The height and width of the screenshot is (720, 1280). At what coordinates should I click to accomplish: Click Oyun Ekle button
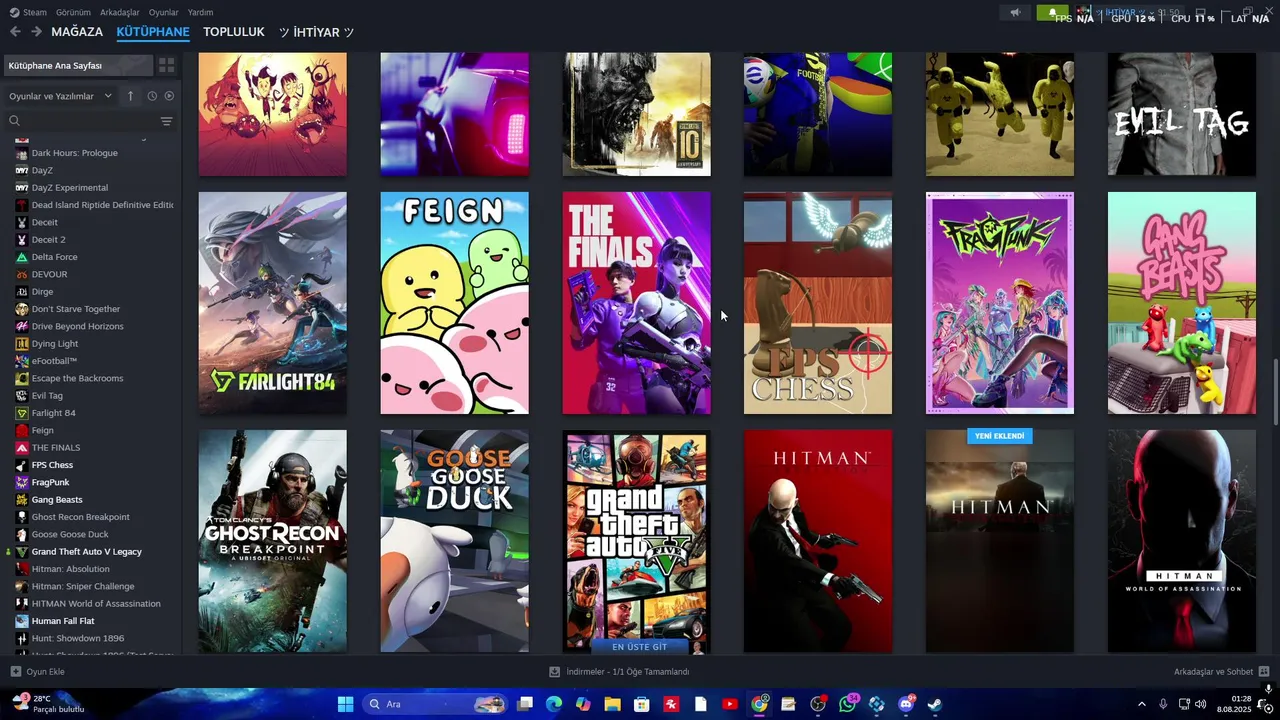coord(37,672)
